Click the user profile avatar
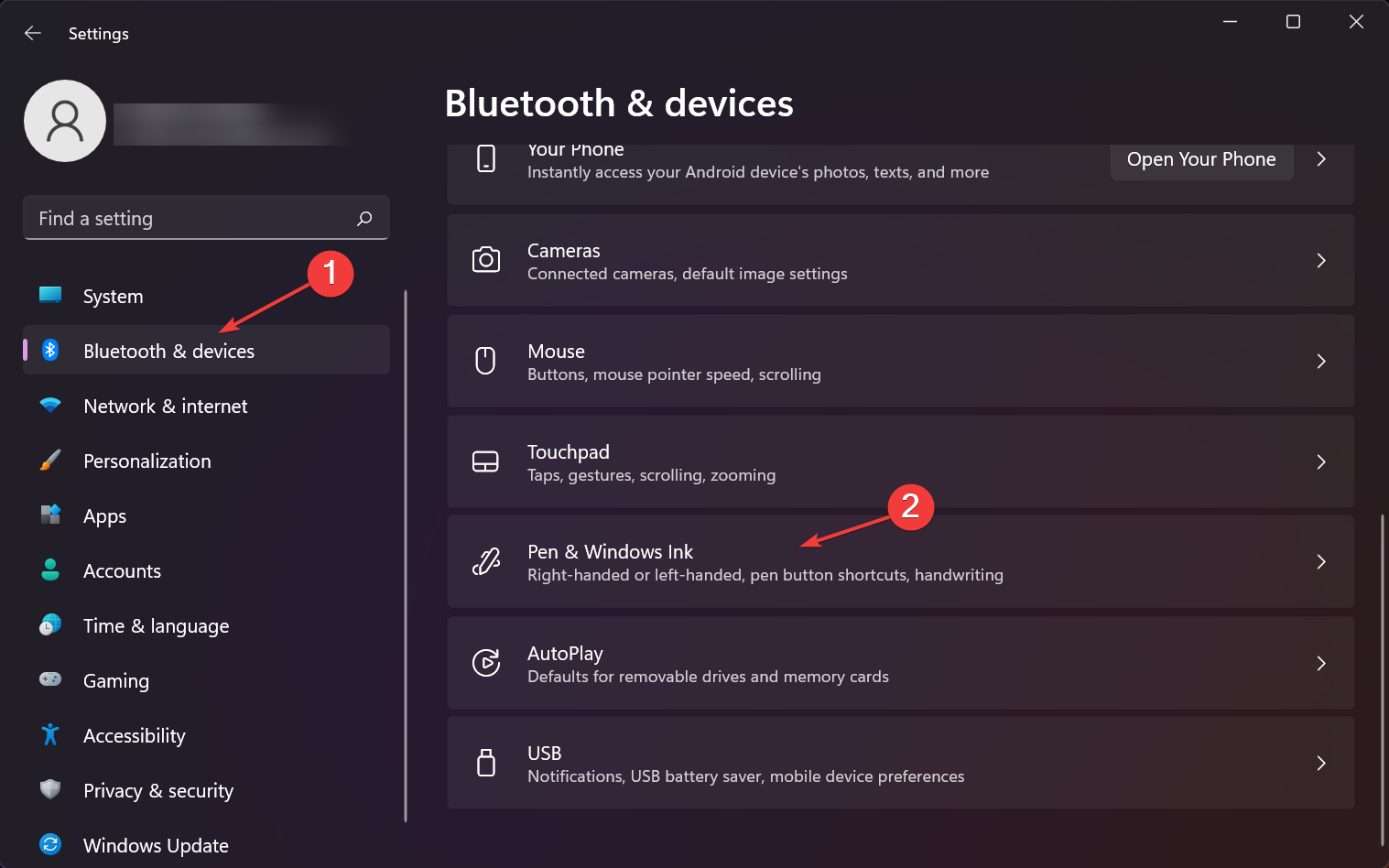Viewport: 1389px width, 868px height. pyautogui.click(x=64, y=120)
